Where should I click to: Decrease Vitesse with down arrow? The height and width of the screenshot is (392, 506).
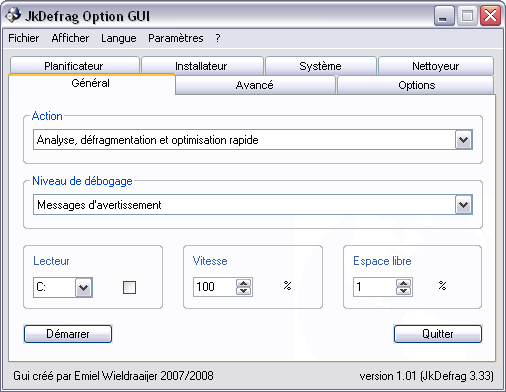pos(244,291)
